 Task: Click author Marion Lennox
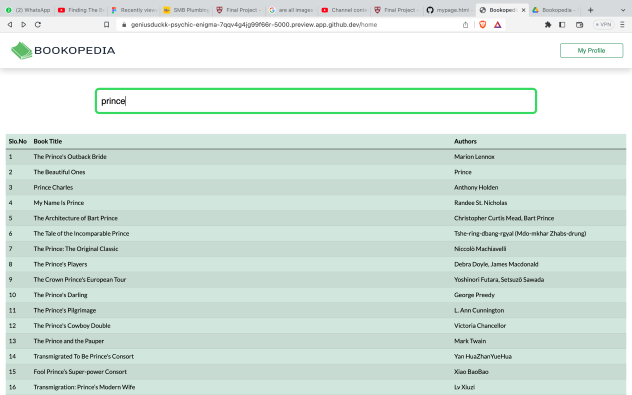tap(474, 157)
